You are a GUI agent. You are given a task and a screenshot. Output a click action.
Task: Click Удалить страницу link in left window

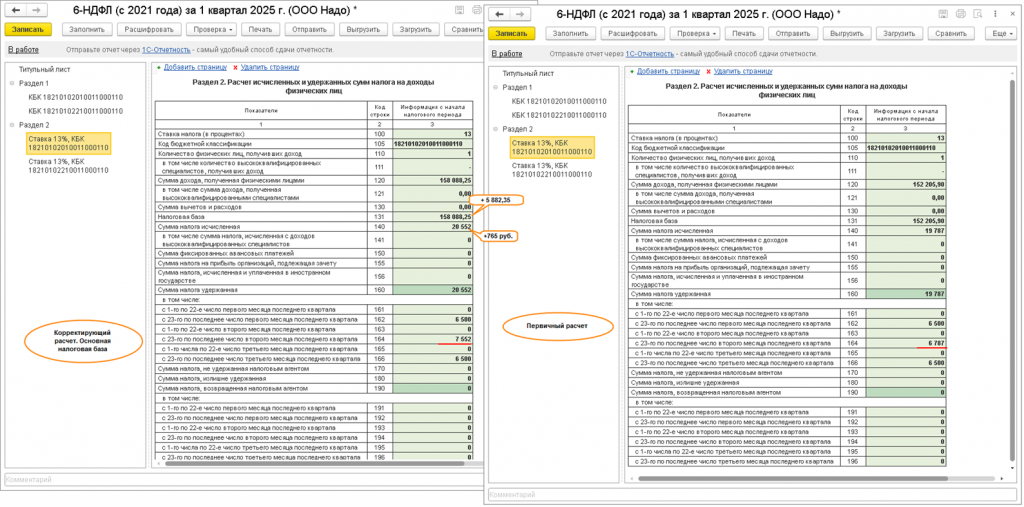tap(270, 67)
